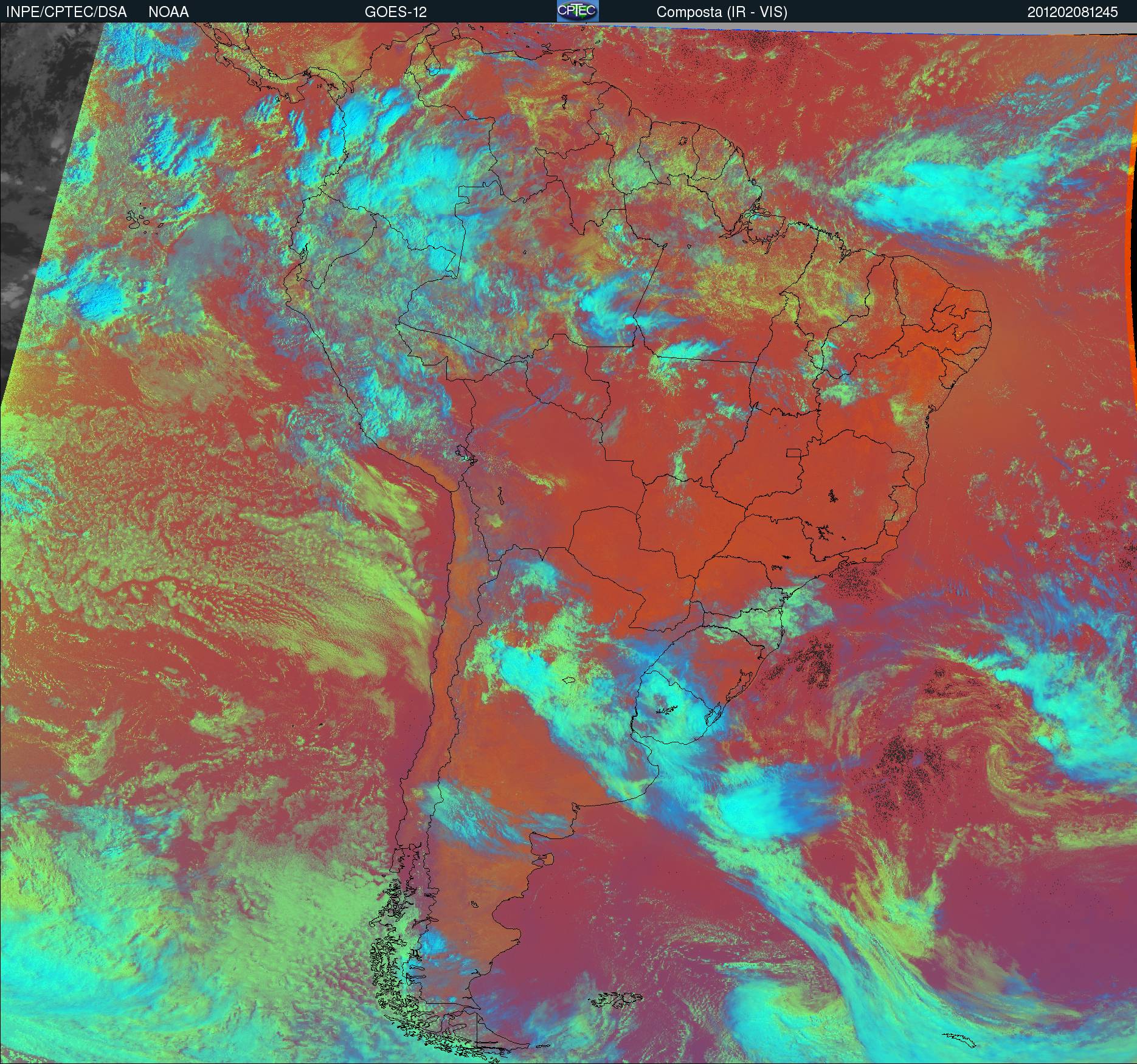Image resolution: width=1137 pixels, height=1064 pixels.
Task: Click the GOES-12 satellite label
Action: pos(395,12)
